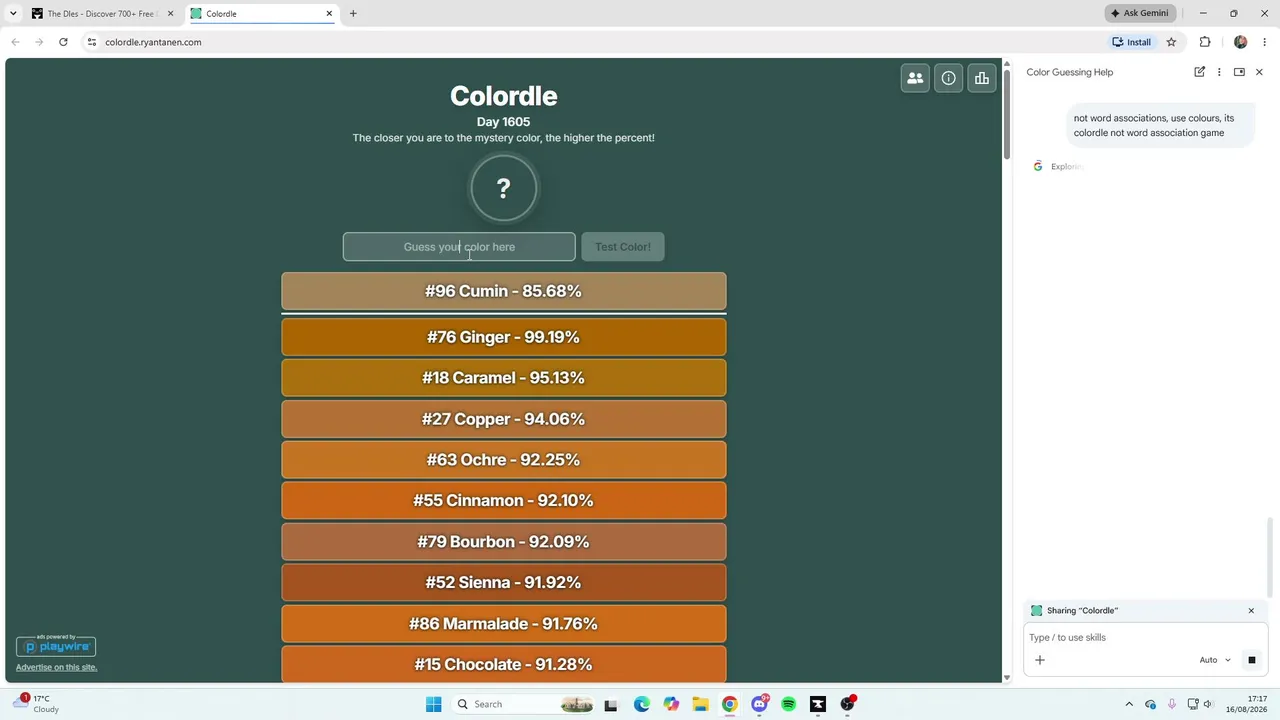Close the Colordle tab
This screenshot has height=720, width=1280.
[329, 14]
